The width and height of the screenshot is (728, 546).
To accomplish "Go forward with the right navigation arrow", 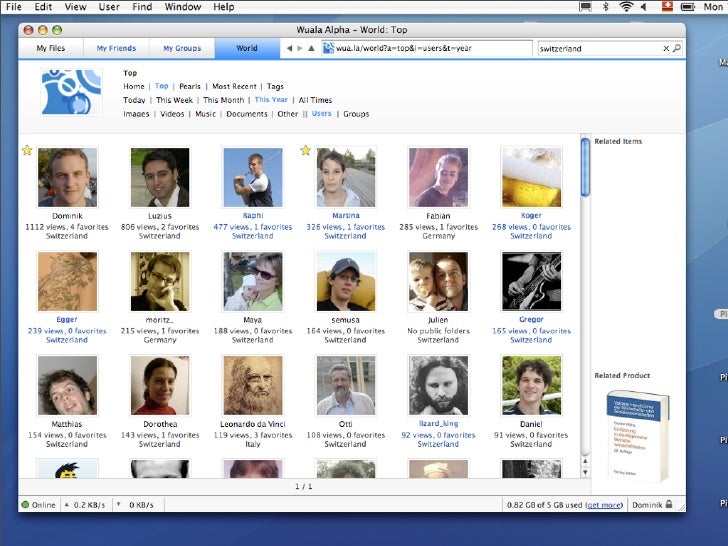I will pos(300,48).
